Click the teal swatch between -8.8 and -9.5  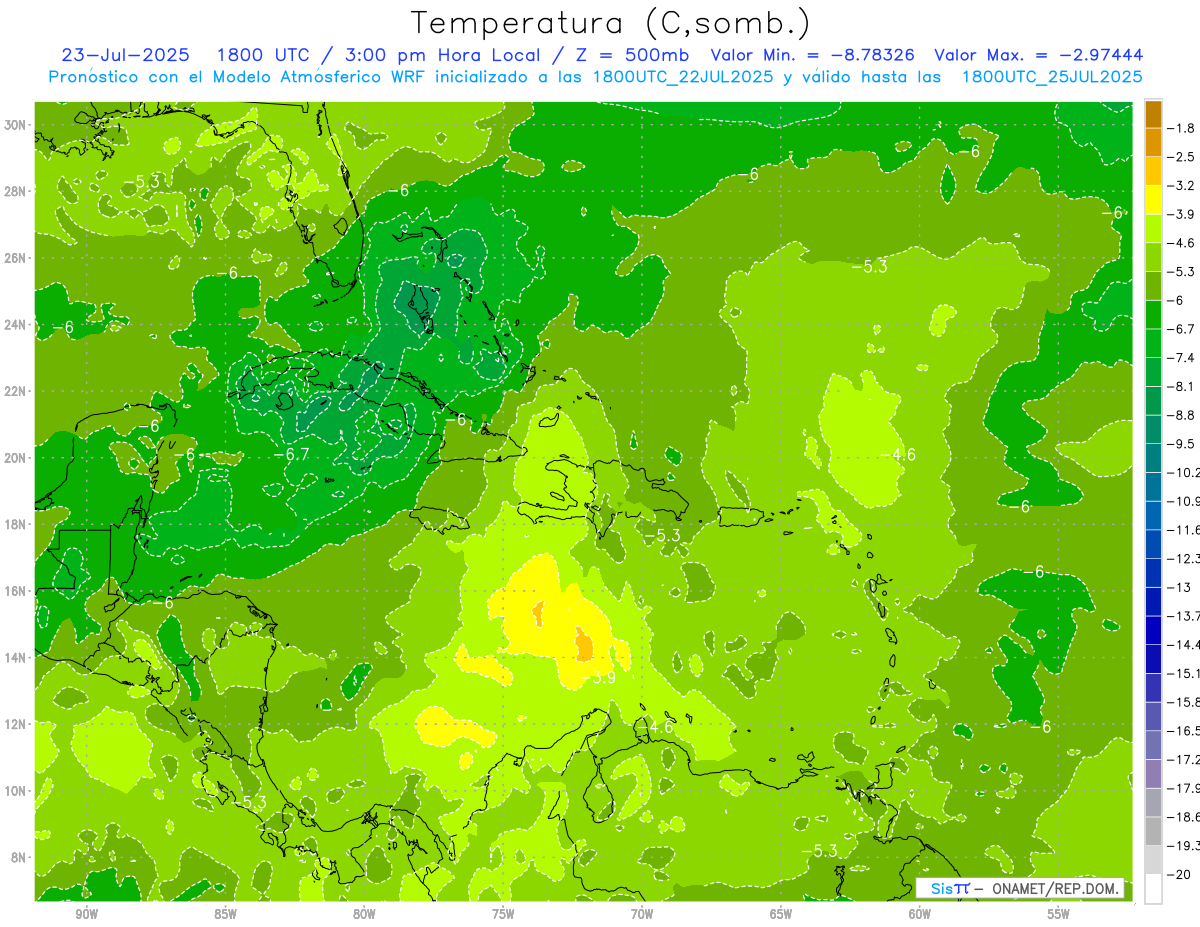coord(1153,429)
